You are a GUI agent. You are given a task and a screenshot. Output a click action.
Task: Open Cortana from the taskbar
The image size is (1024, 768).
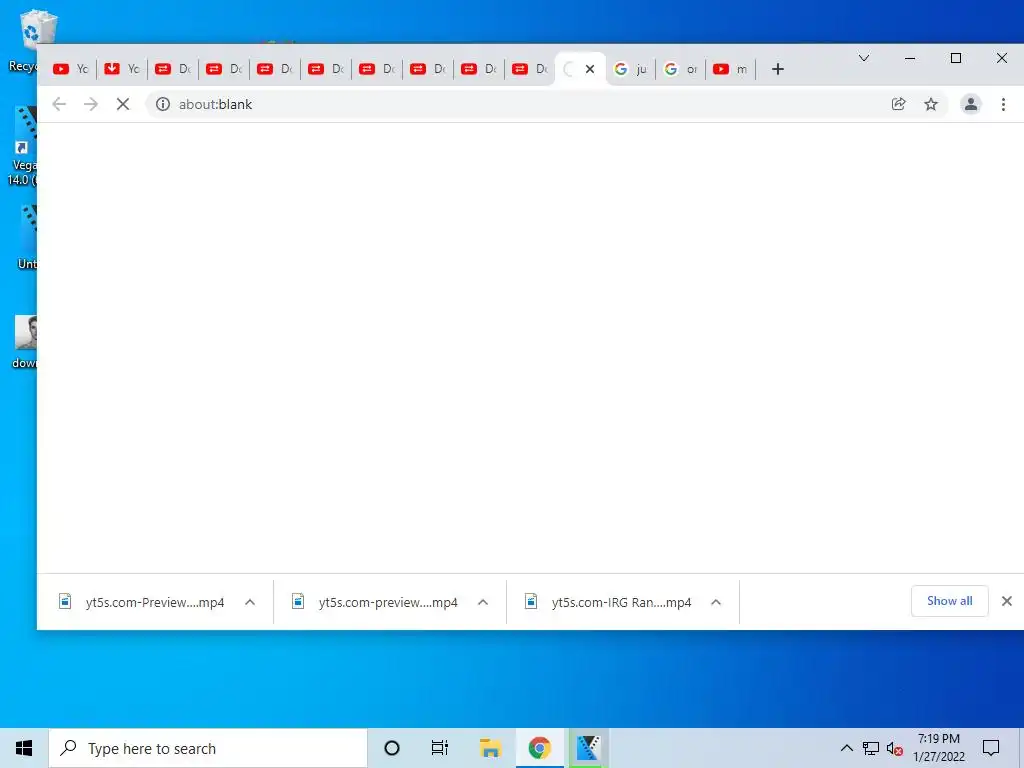pos(392,748)
